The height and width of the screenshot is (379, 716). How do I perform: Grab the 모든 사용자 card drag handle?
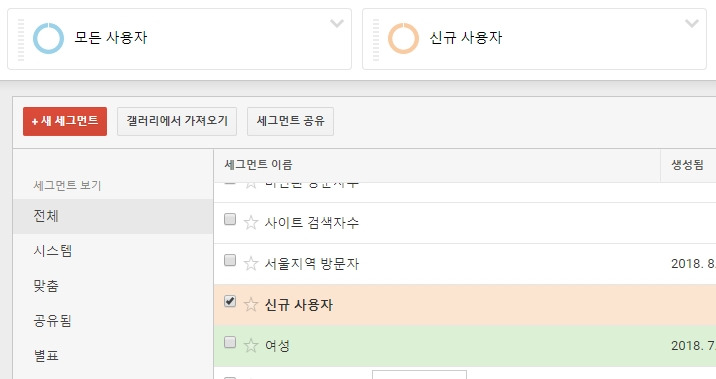tap(21, 40)
